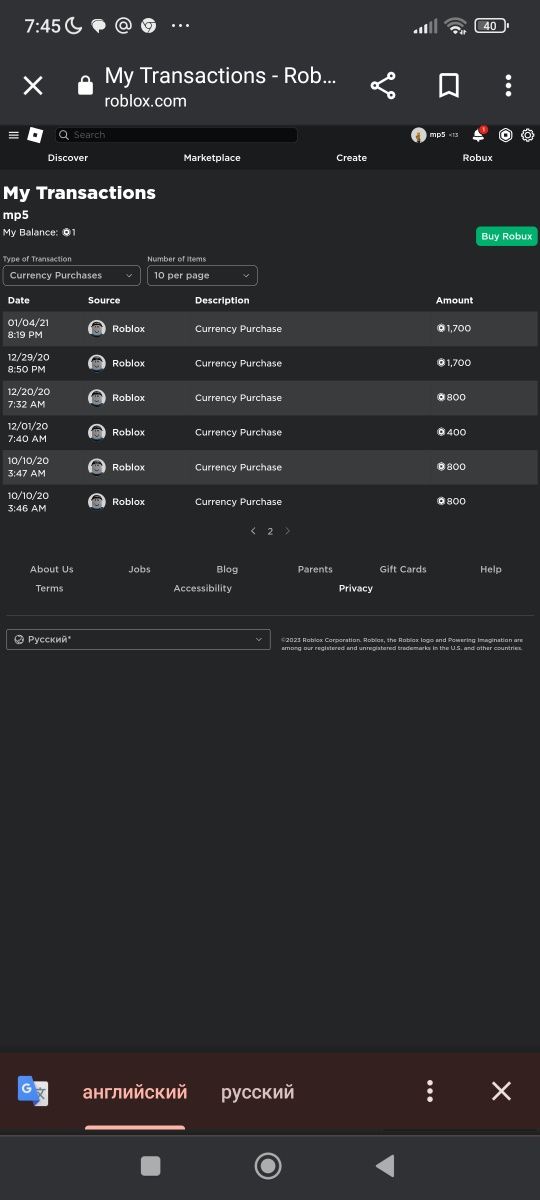Viewport: 540px width, 1200px height.
Task: Select русский in the translate bar
Action: tap(258, 1092)
